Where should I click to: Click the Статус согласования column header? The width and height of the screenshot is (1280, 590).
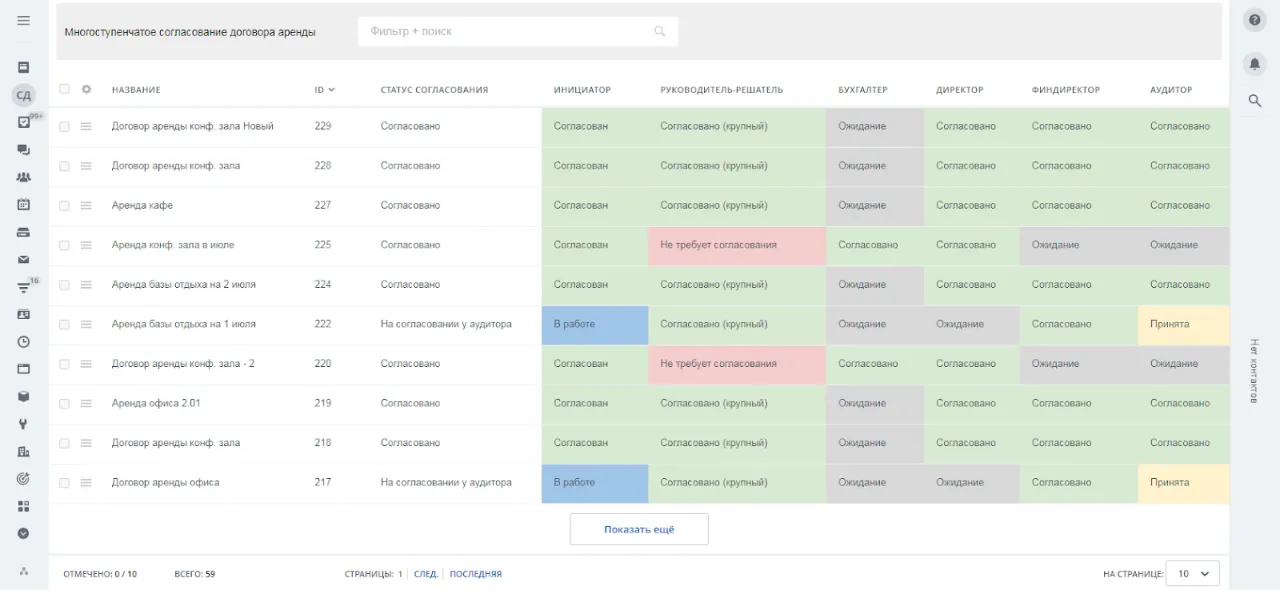coord(434,90)
